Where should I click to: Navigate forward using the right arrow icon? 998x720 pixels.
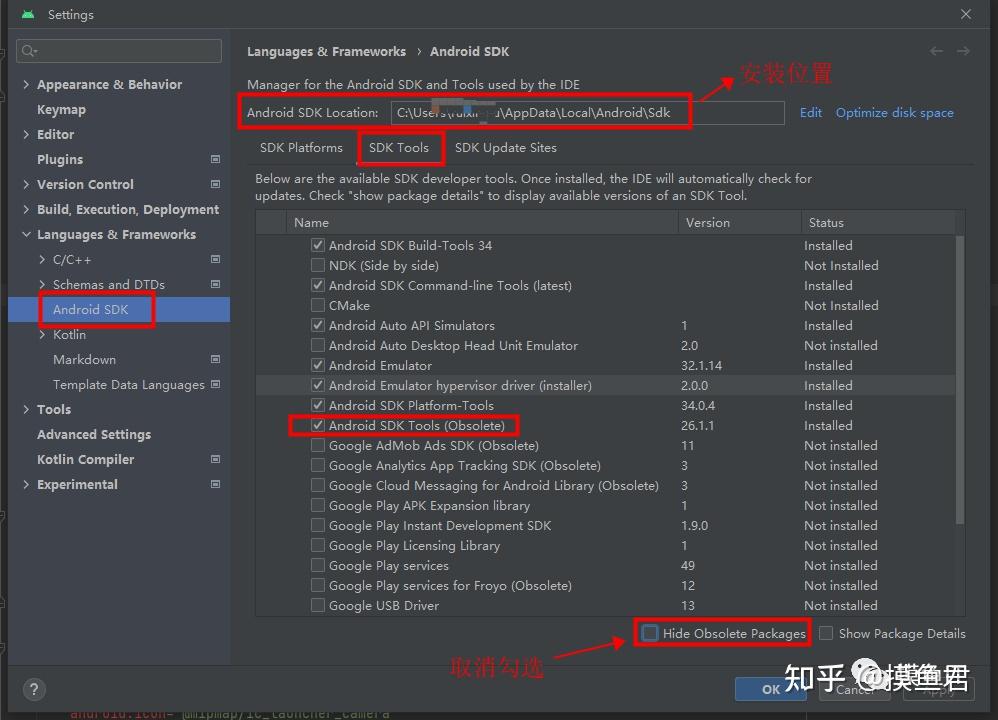tap(962, 51)
